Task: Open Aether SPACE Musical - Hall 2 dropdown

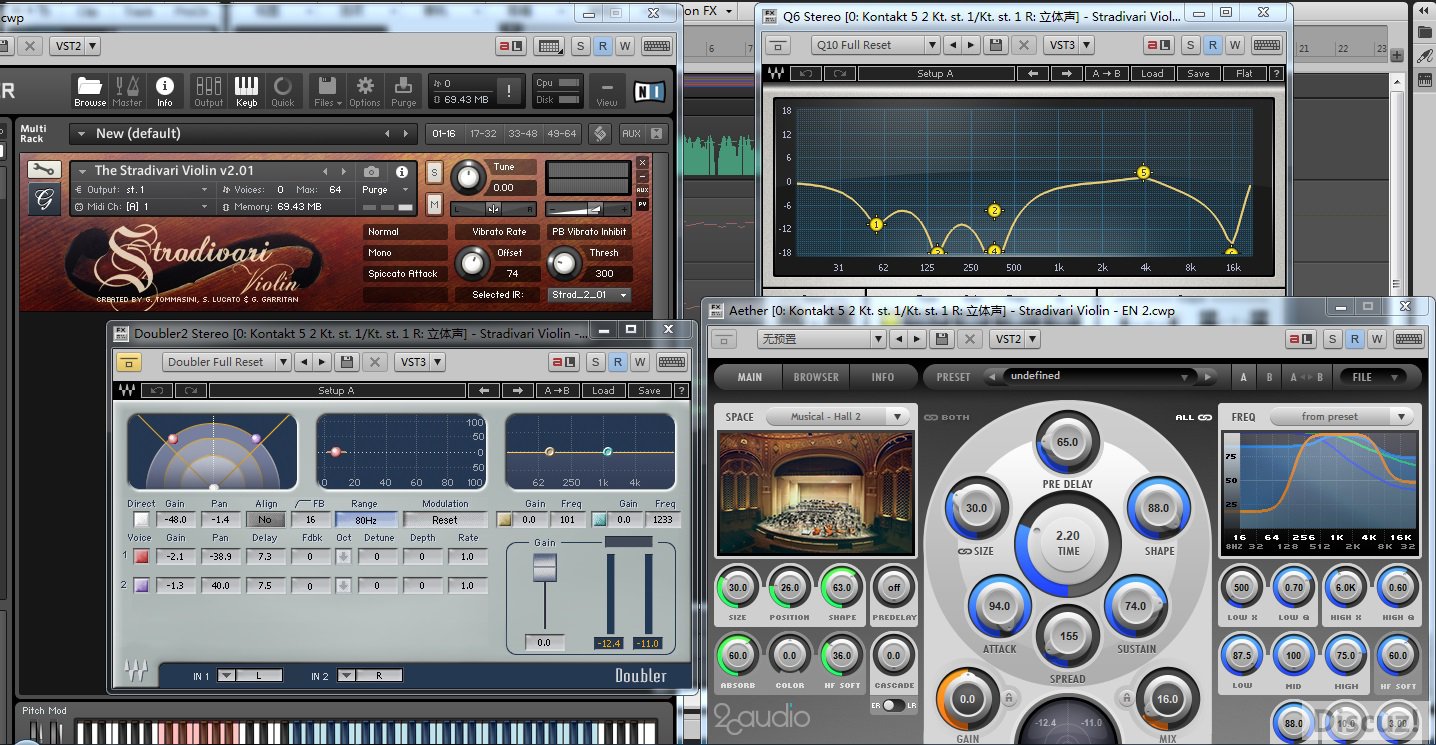Action: click(x=837, y=417)
